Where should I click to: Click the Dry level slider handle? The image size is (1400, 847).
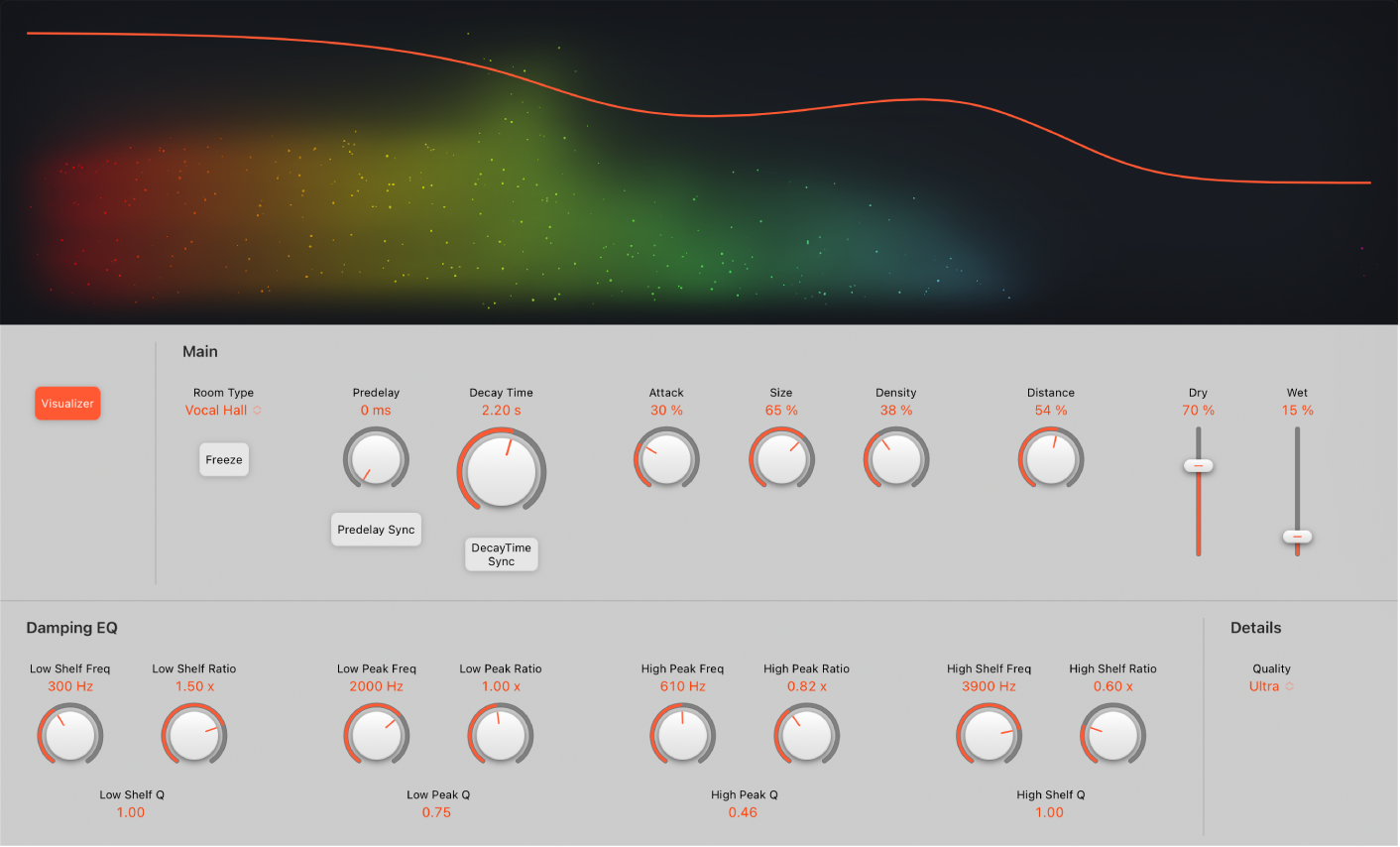coord(1198,466)
